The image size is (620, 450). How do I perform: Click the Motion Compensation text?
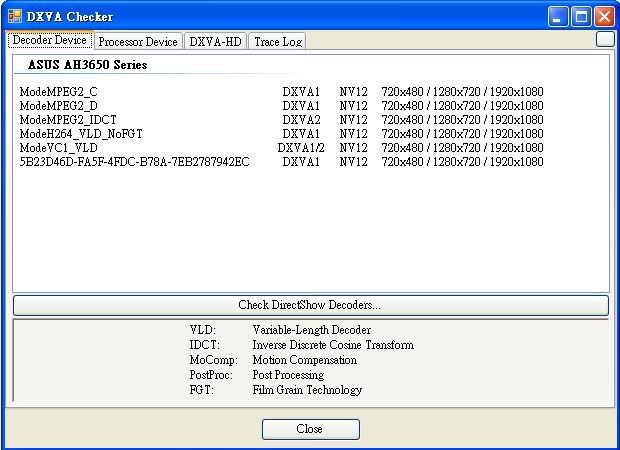pyautogui.click(x=305, y=360)
